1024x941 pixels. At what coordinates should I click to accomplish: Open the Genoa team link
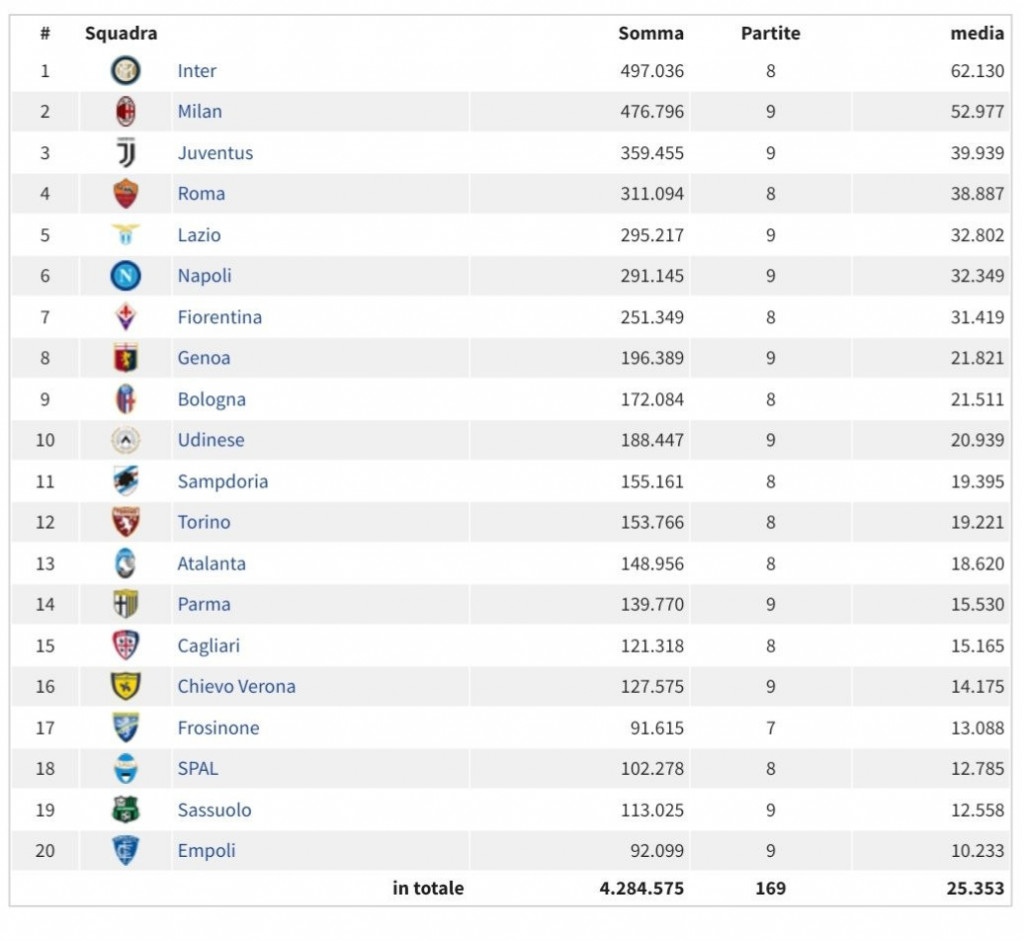(204, 358)
